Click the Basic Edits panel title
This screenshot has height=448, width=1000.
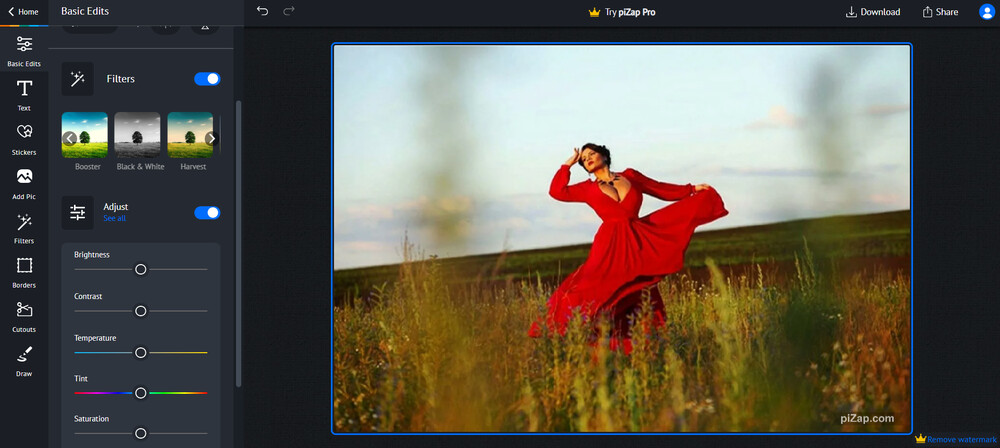coord(85,11)
